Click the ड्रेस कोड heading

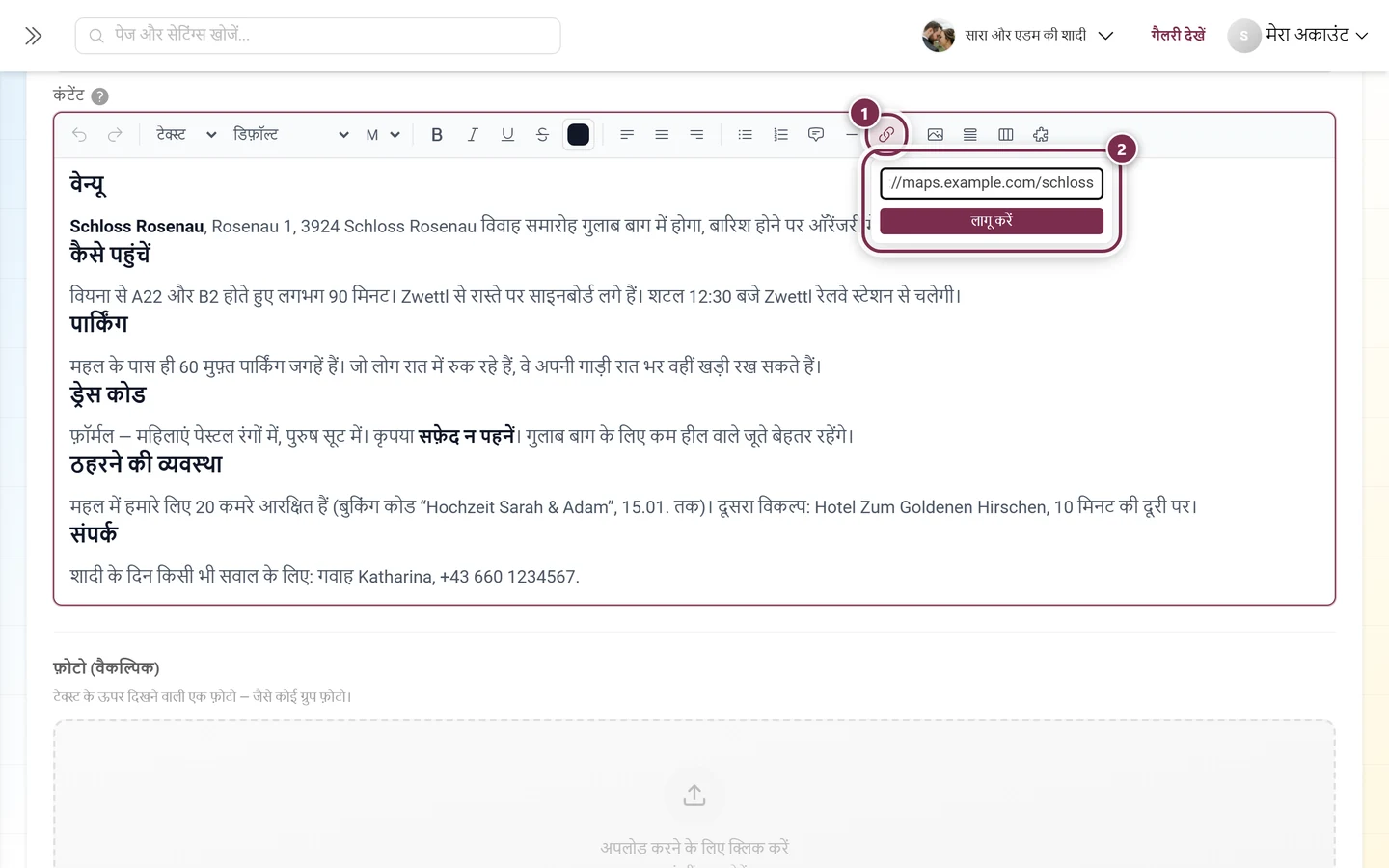pyautogui.click(x=108, y=394)
